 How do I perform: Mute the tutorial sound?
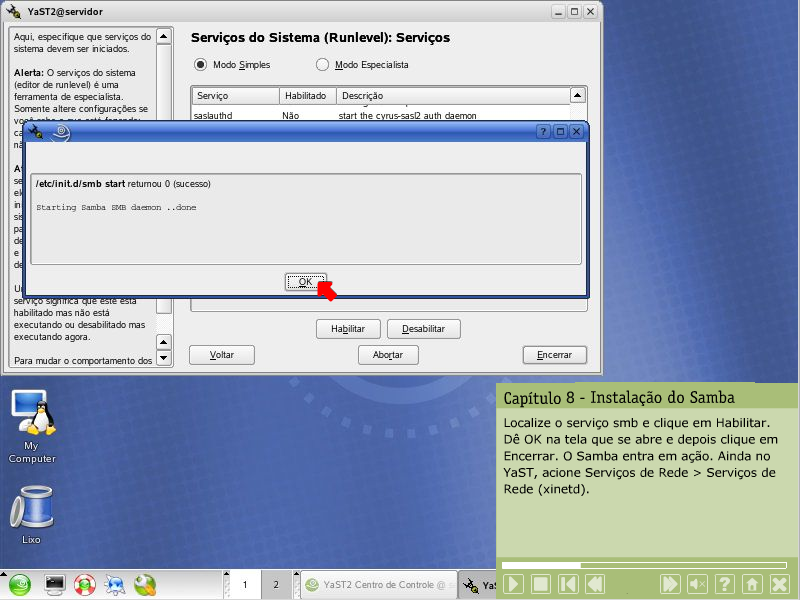[698, 583]
